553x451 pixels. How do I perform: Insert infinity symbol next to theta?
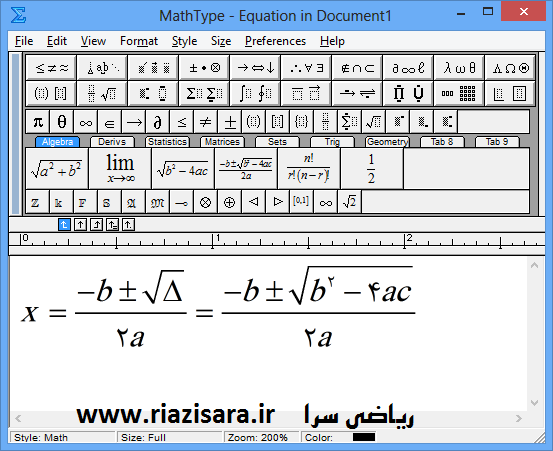[86, 122]
